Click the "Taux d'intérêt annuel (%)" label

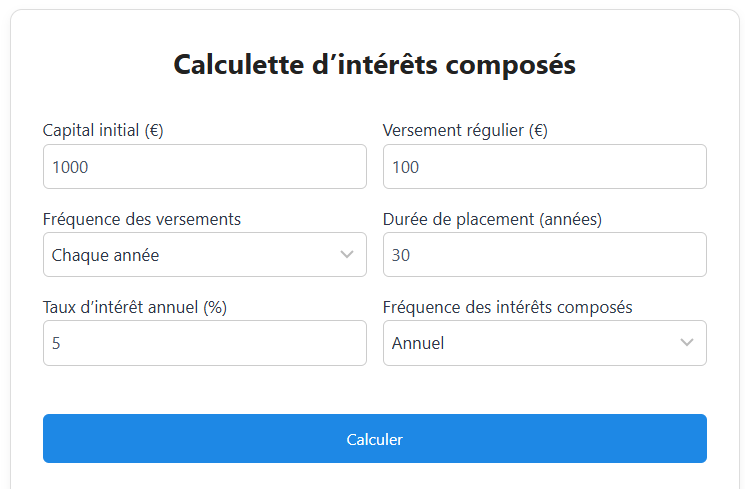tap(135, 307)
